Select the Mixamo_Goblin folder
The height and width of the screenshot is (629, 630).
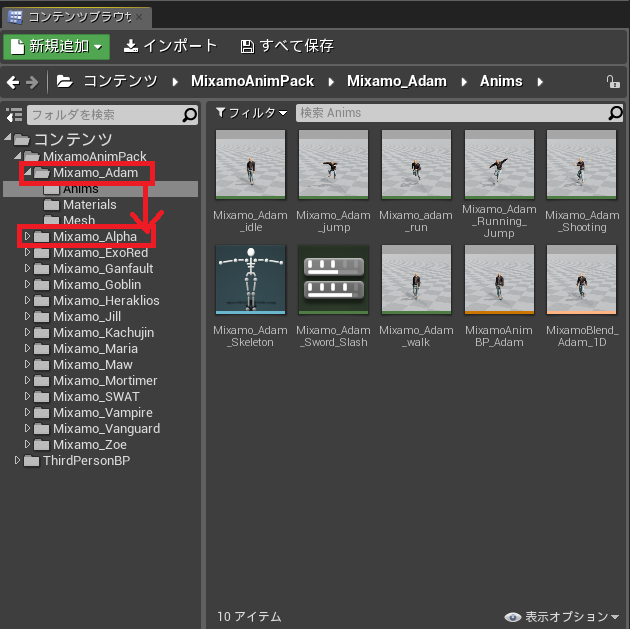(x=87, y=284)
